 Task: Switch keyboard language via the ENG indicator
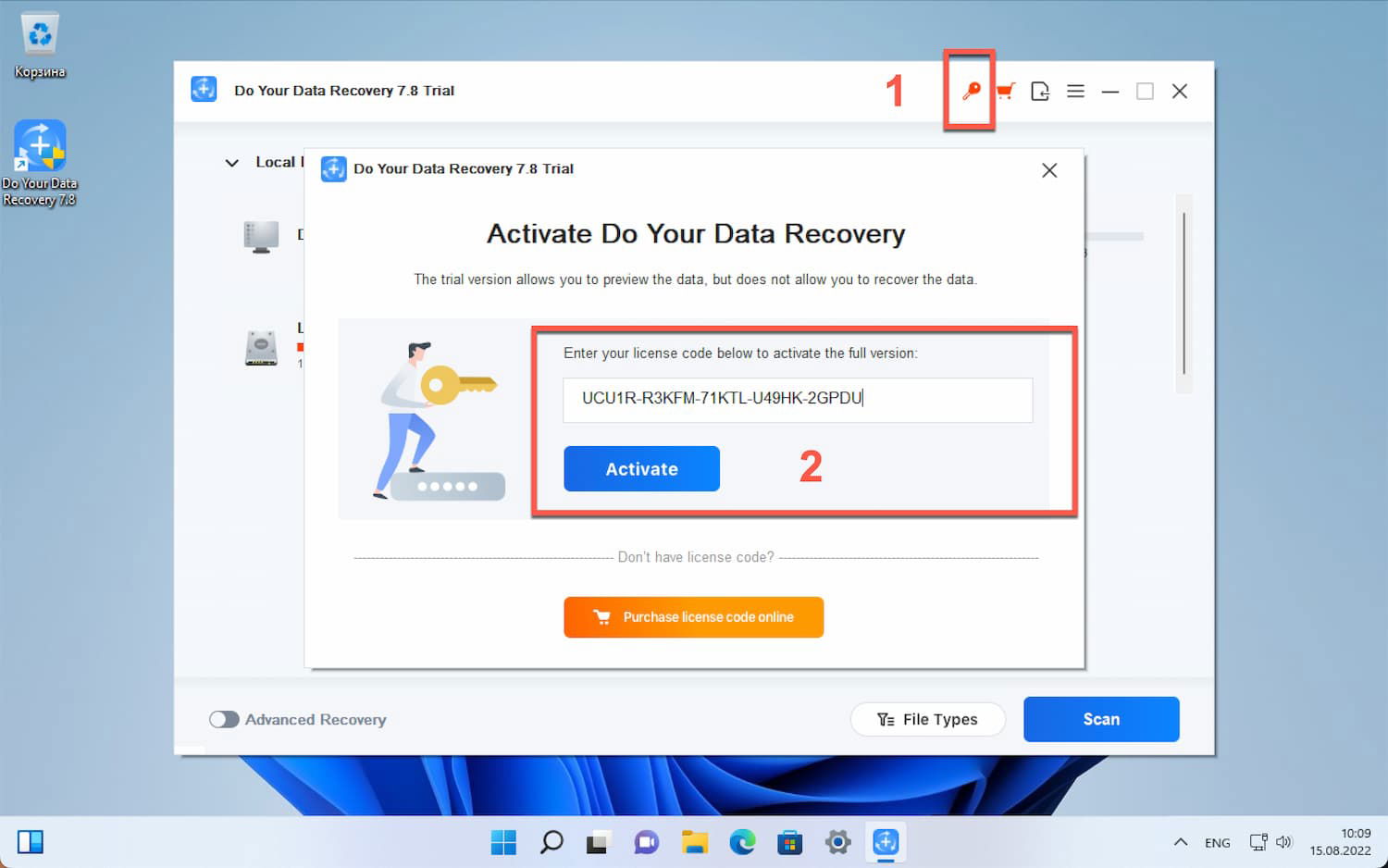coord(1218,842)
